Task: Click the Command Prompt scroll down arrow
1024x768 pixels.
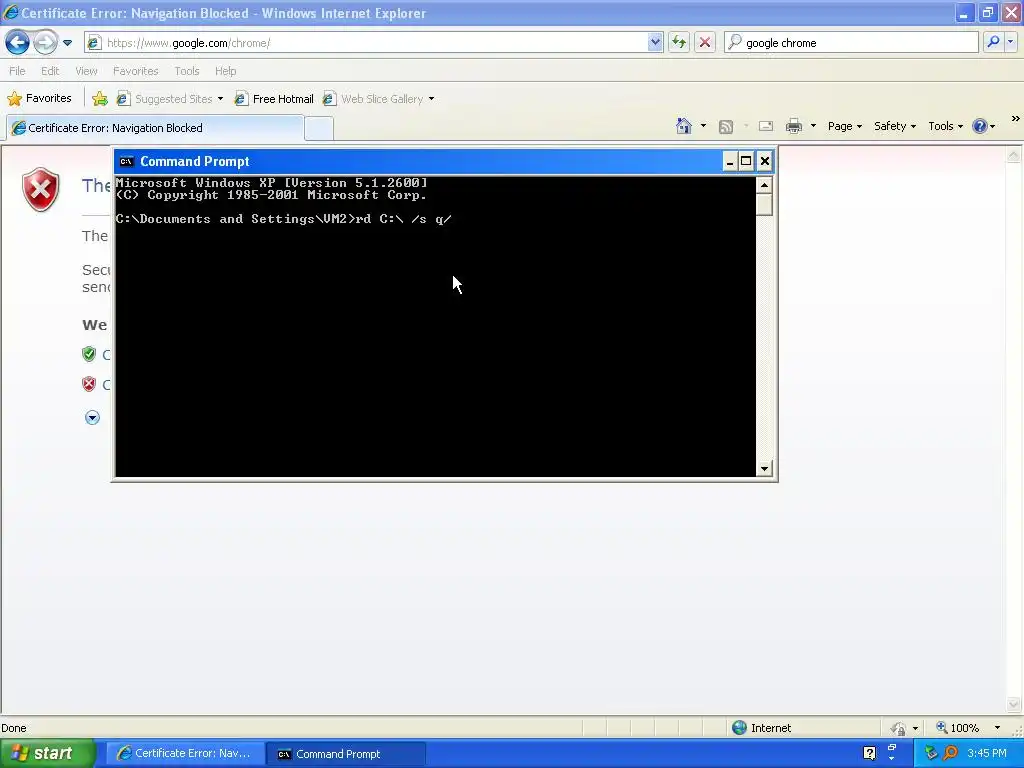Action: pos(764,468)
